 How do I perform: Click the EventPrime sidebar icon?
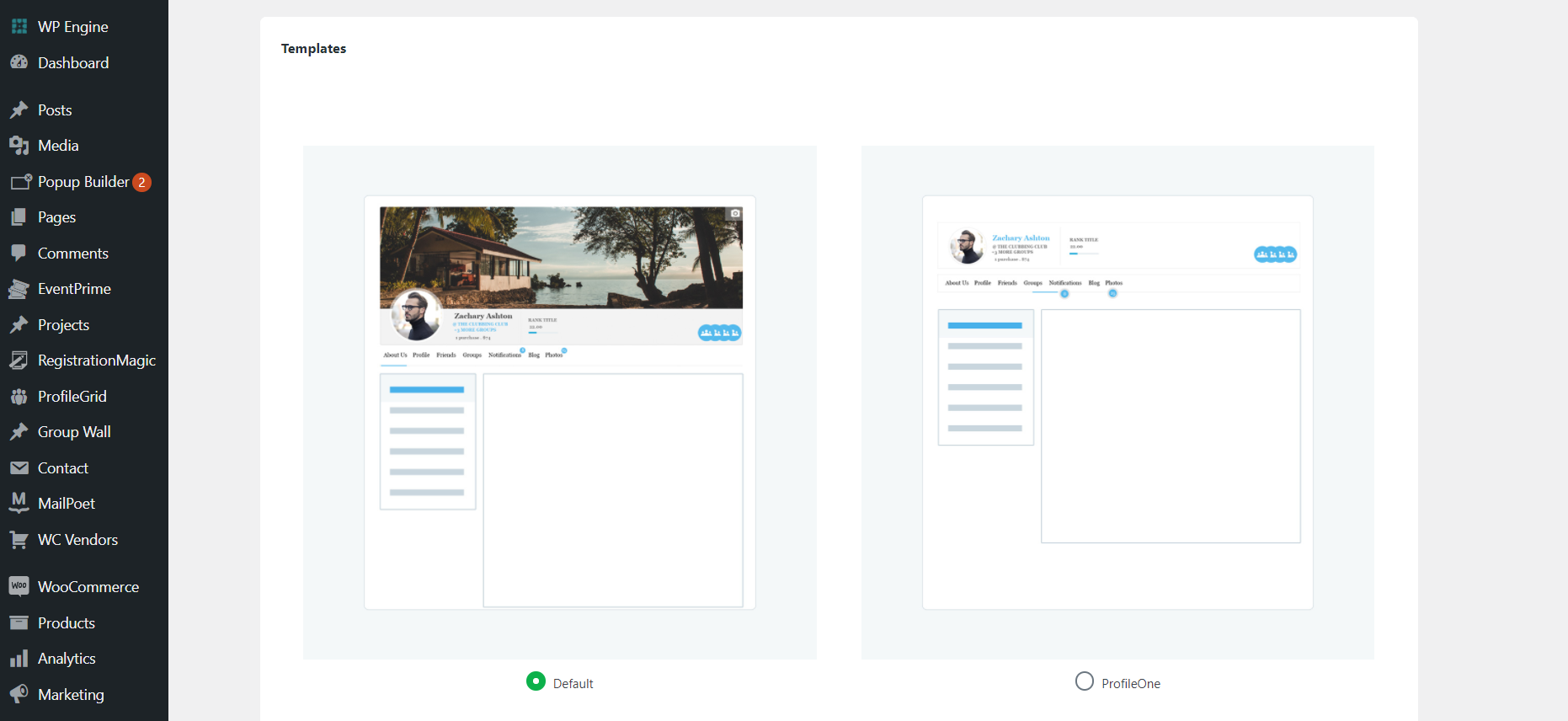click(x=19, y=289)
